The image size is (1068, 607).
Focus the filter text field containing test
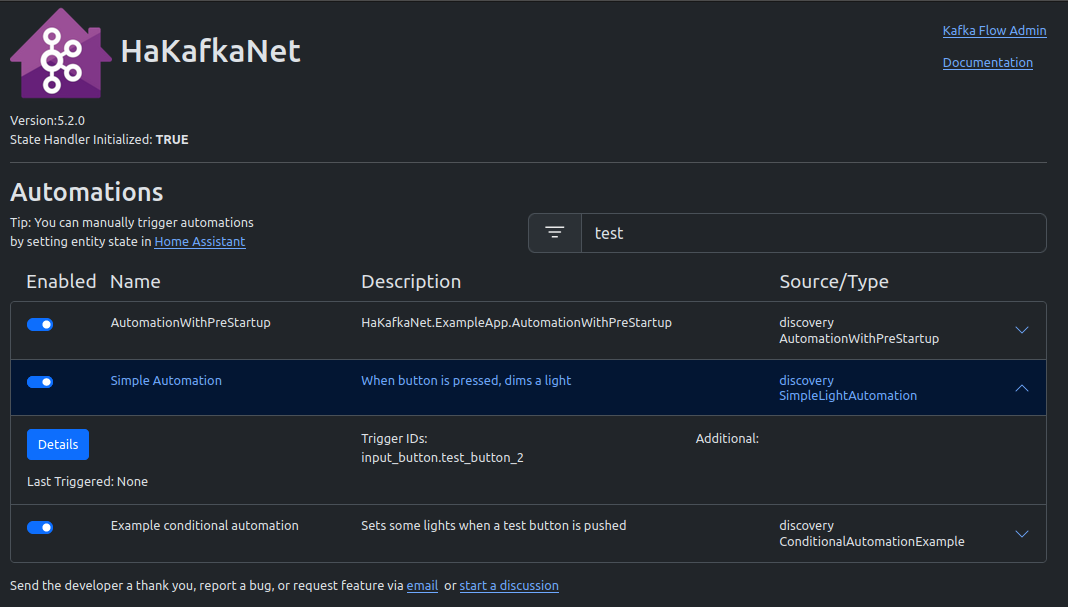click(813, 233)
